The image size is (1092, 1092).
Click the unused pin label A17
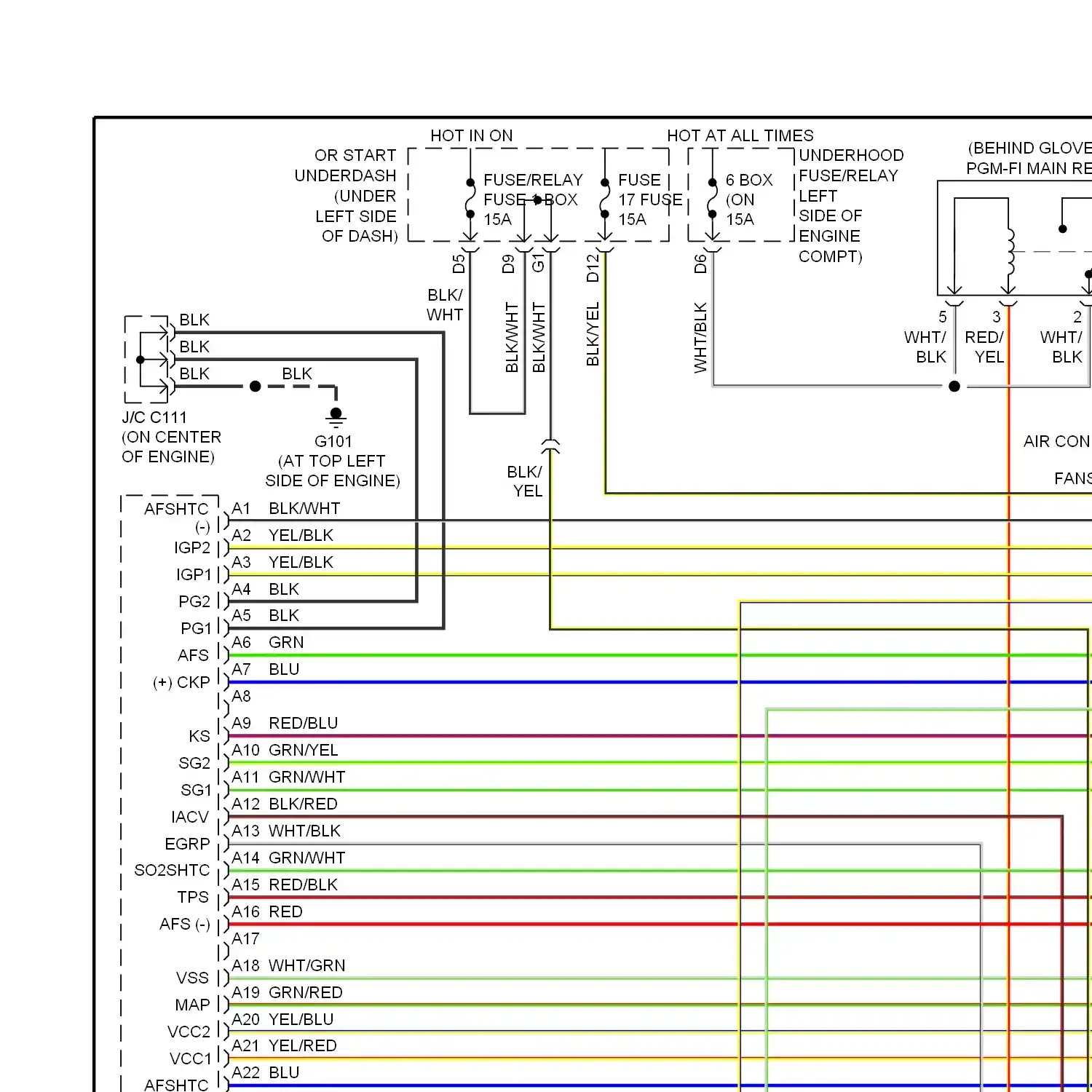[x=245, y=938]
